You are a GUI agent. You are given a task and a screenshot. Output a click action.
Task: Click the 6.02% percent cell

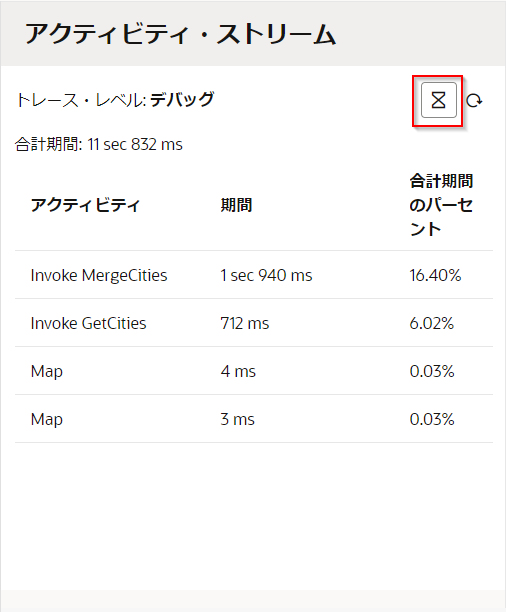pyautogui.click(x=432, y=324)
